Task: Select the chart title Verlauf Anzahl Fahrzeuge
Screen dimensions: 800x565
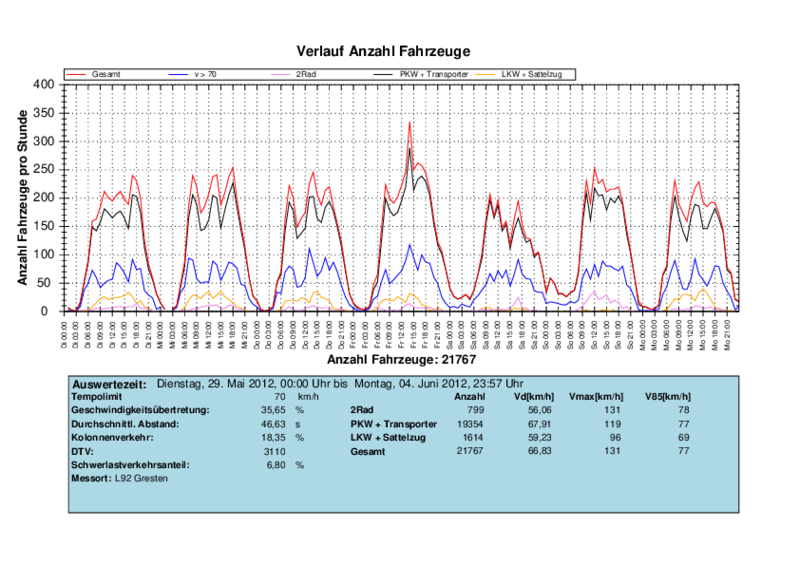Action: (x=383, y=50)
